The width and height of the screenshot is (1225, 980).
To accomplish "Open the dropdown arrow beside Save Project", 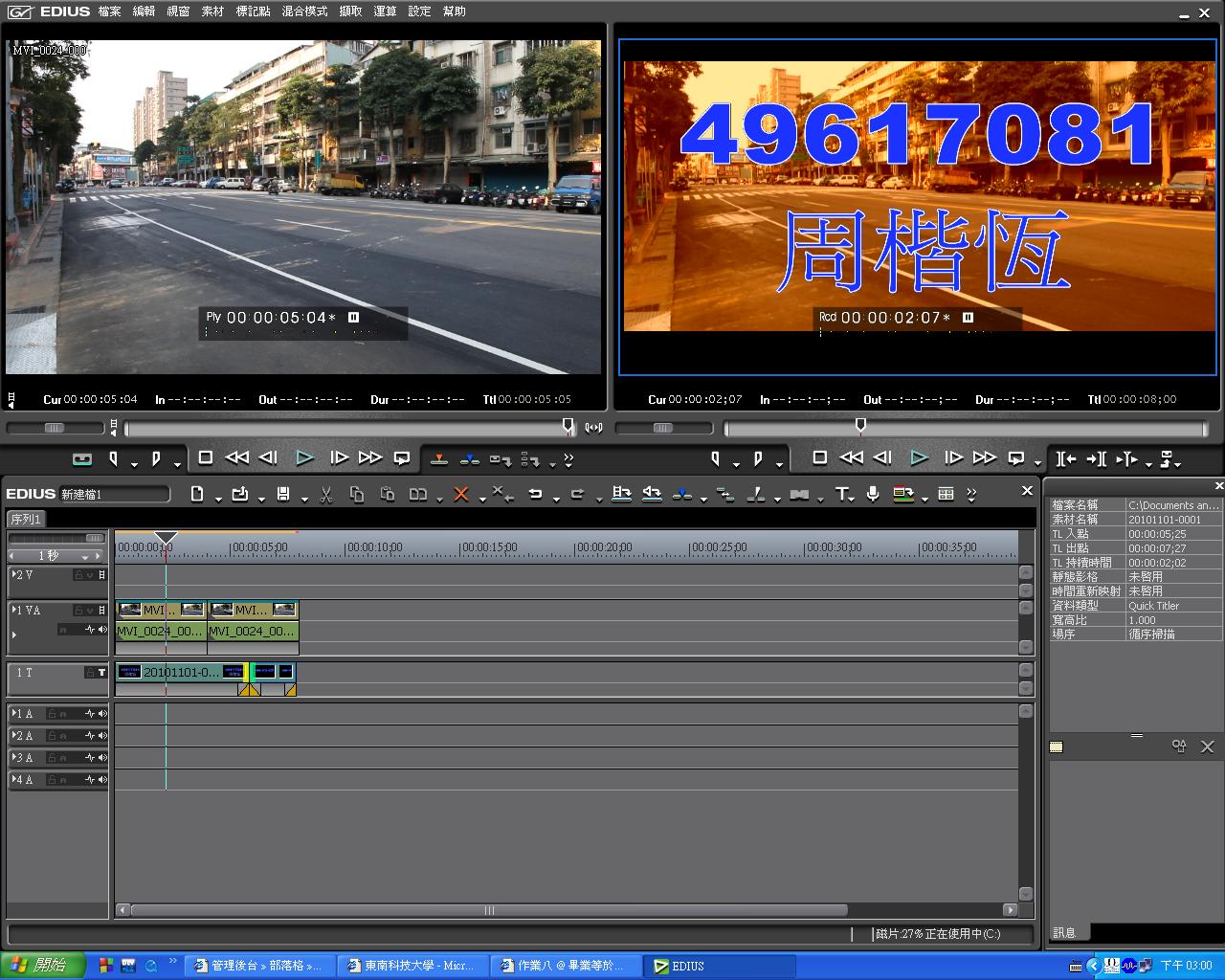I will click(x=304, y=499).
